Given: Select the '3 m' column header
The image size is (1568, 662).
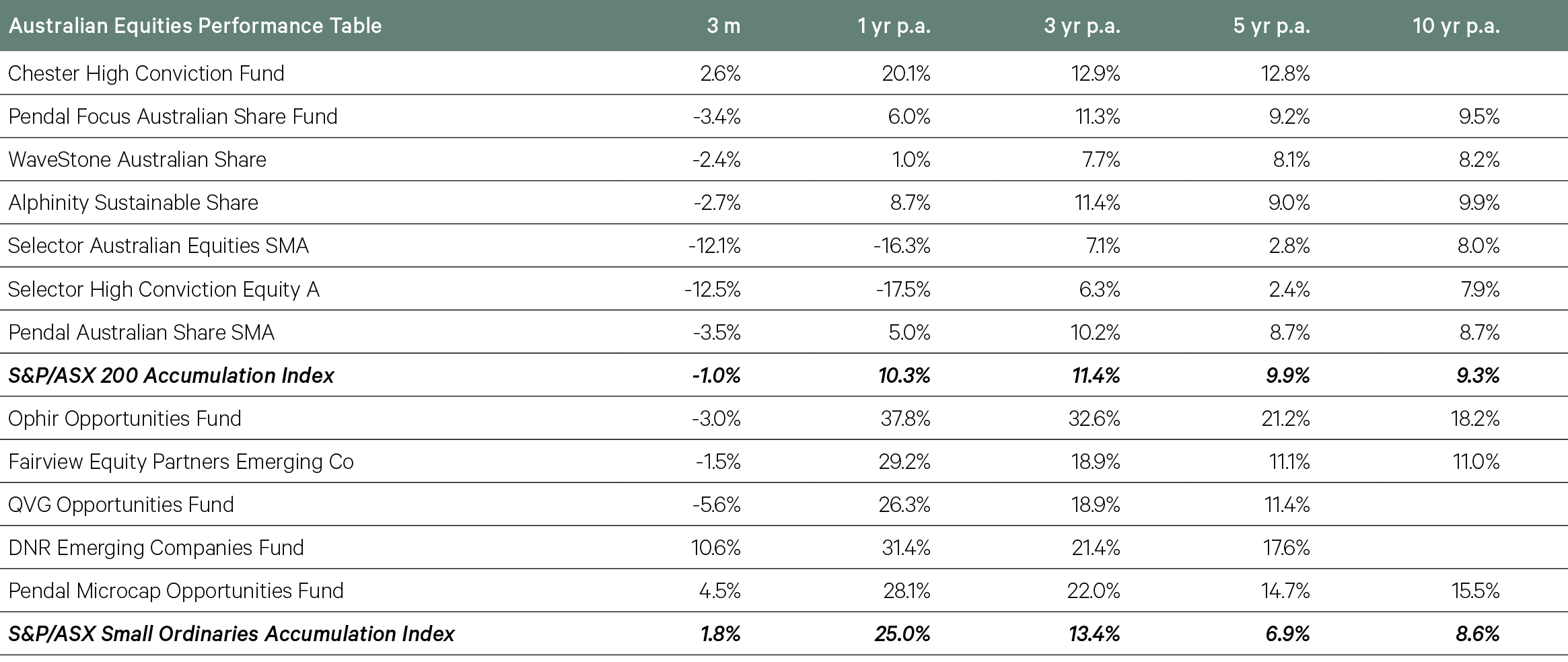Looking at the screenshot, I should click(x=723, y=26).
